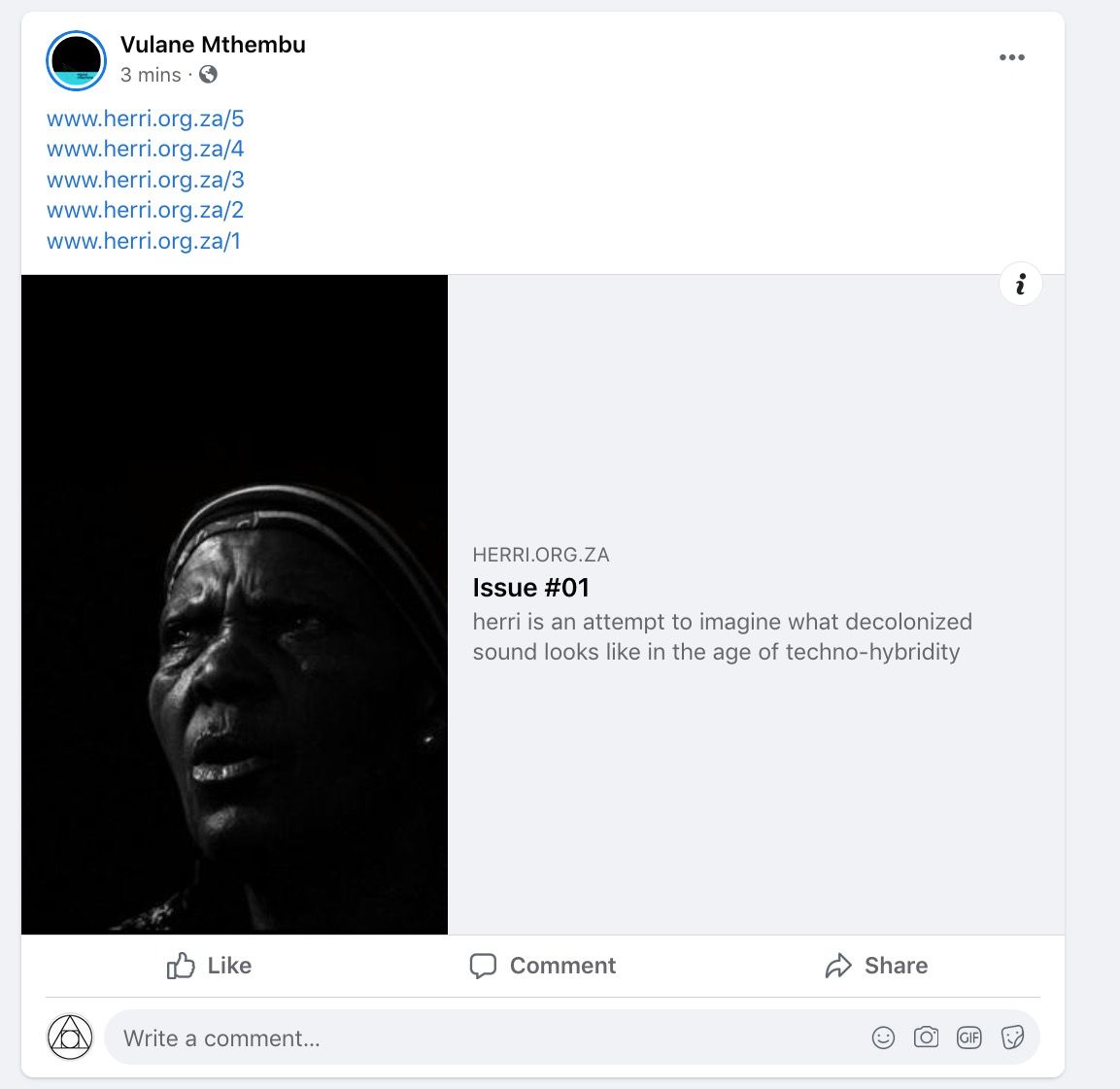
Task: Post a sticker using the sticker icon
Action: point(1012,1037)
